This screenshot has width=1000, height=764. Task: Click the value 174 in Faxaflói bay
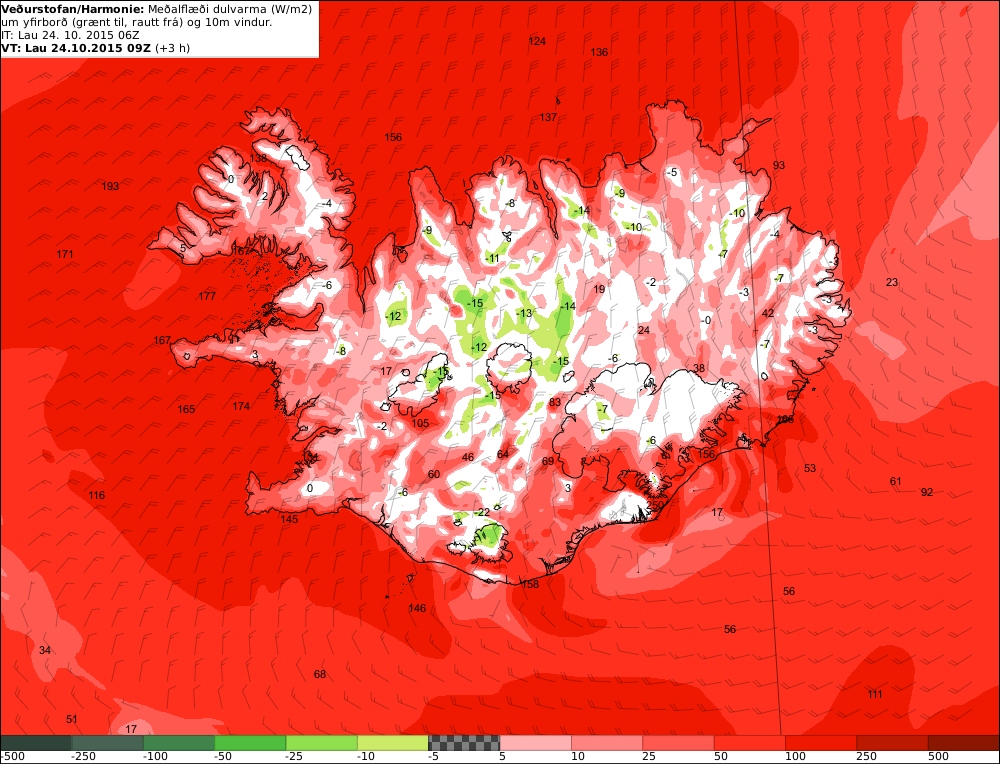[241, 406]
